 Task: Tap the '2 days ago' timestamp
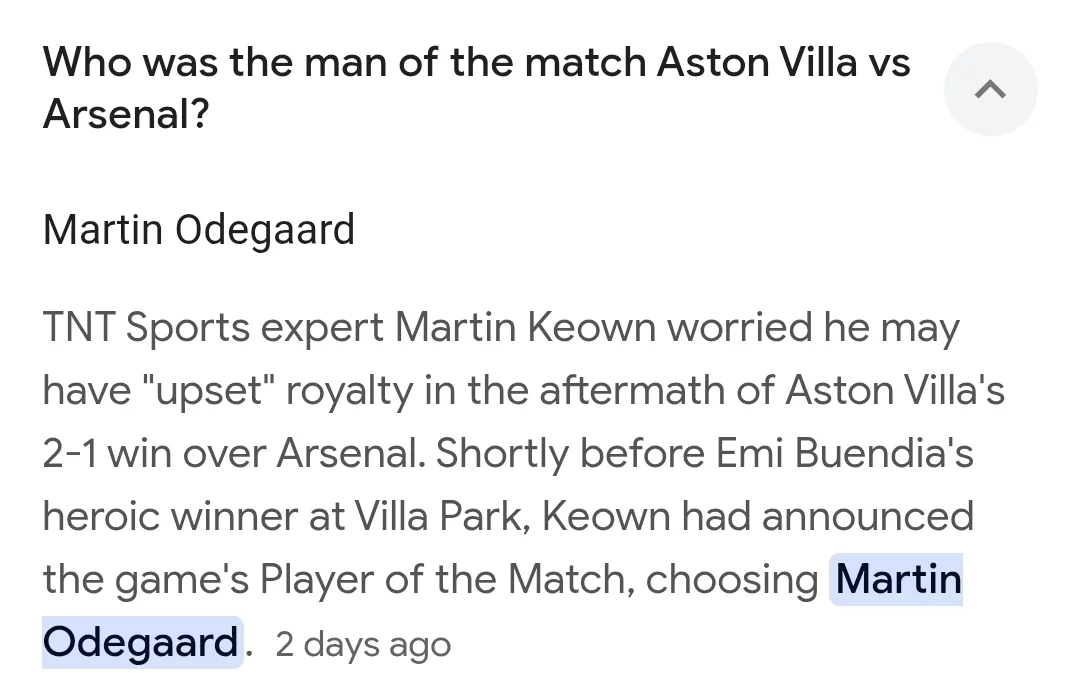pos(363,644)
